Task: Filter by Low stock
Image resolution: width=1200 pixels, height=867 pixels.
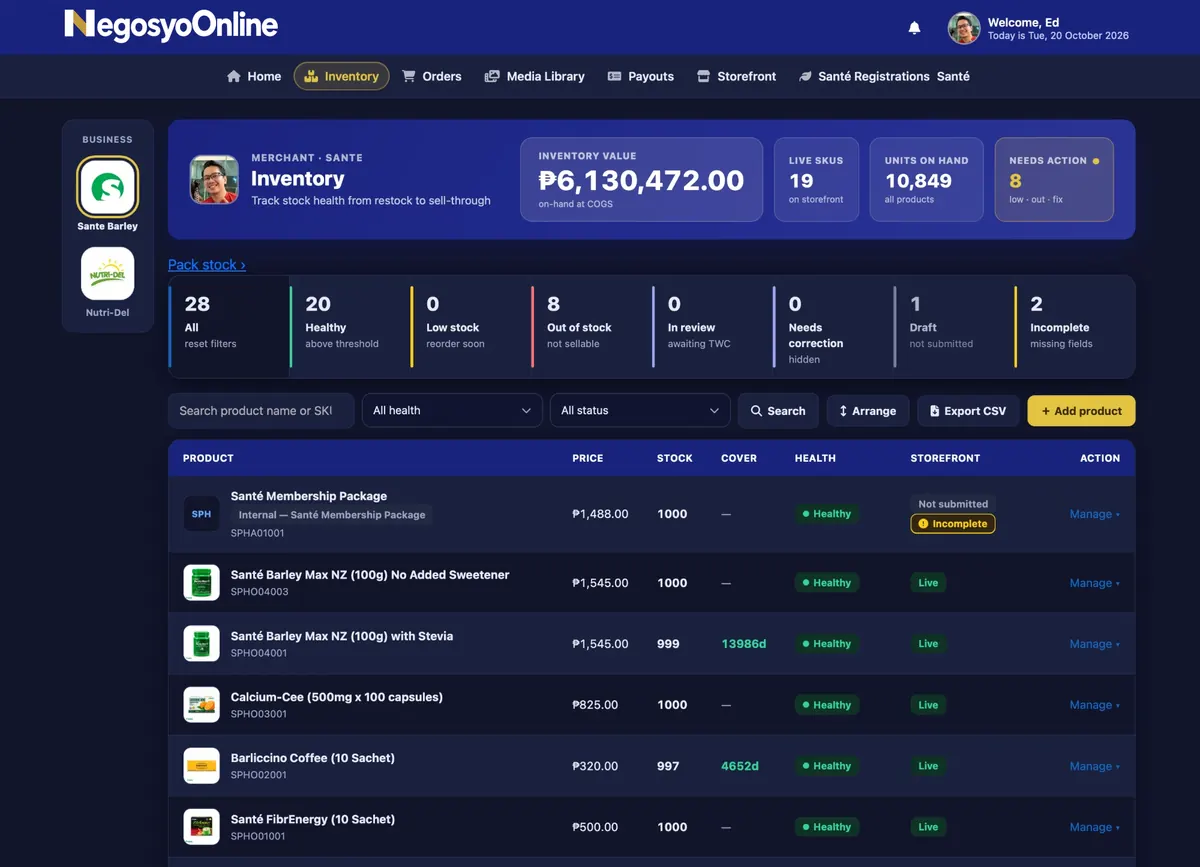Action: click(x=470, y=326)
